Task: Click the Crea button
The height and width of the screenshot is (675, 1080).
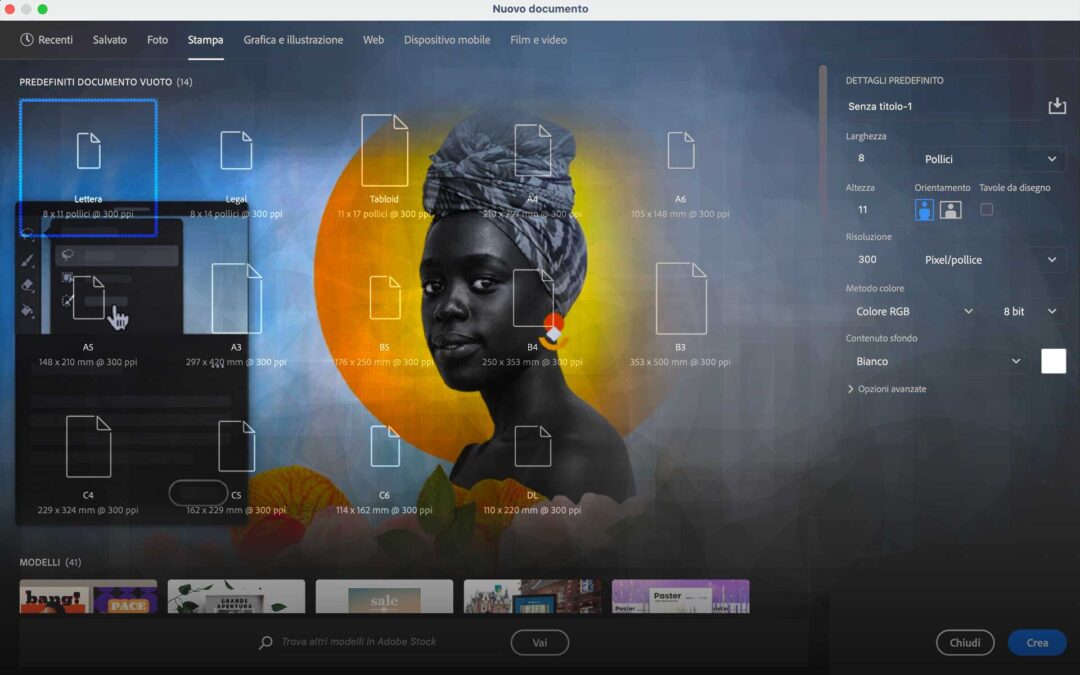Action: tap(1036, 642)
